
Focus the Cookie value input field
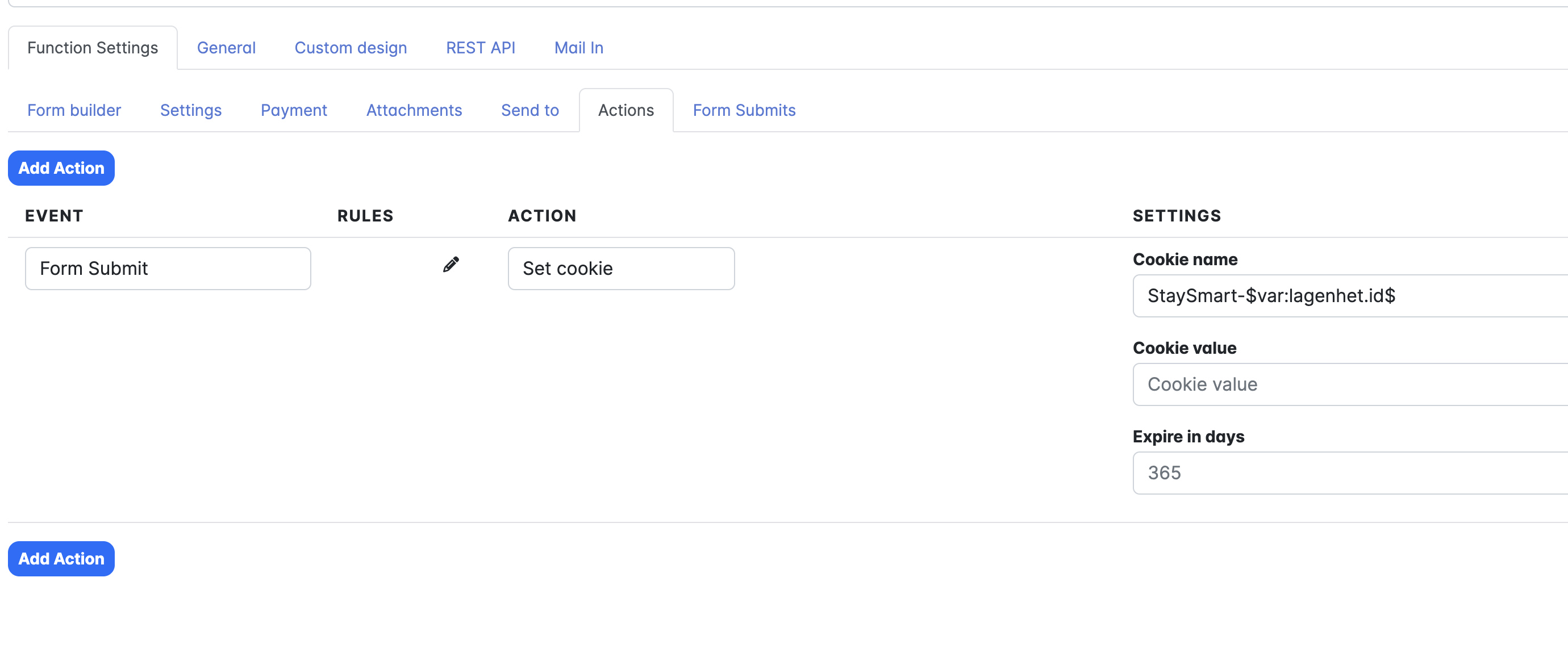(1349, 384)
